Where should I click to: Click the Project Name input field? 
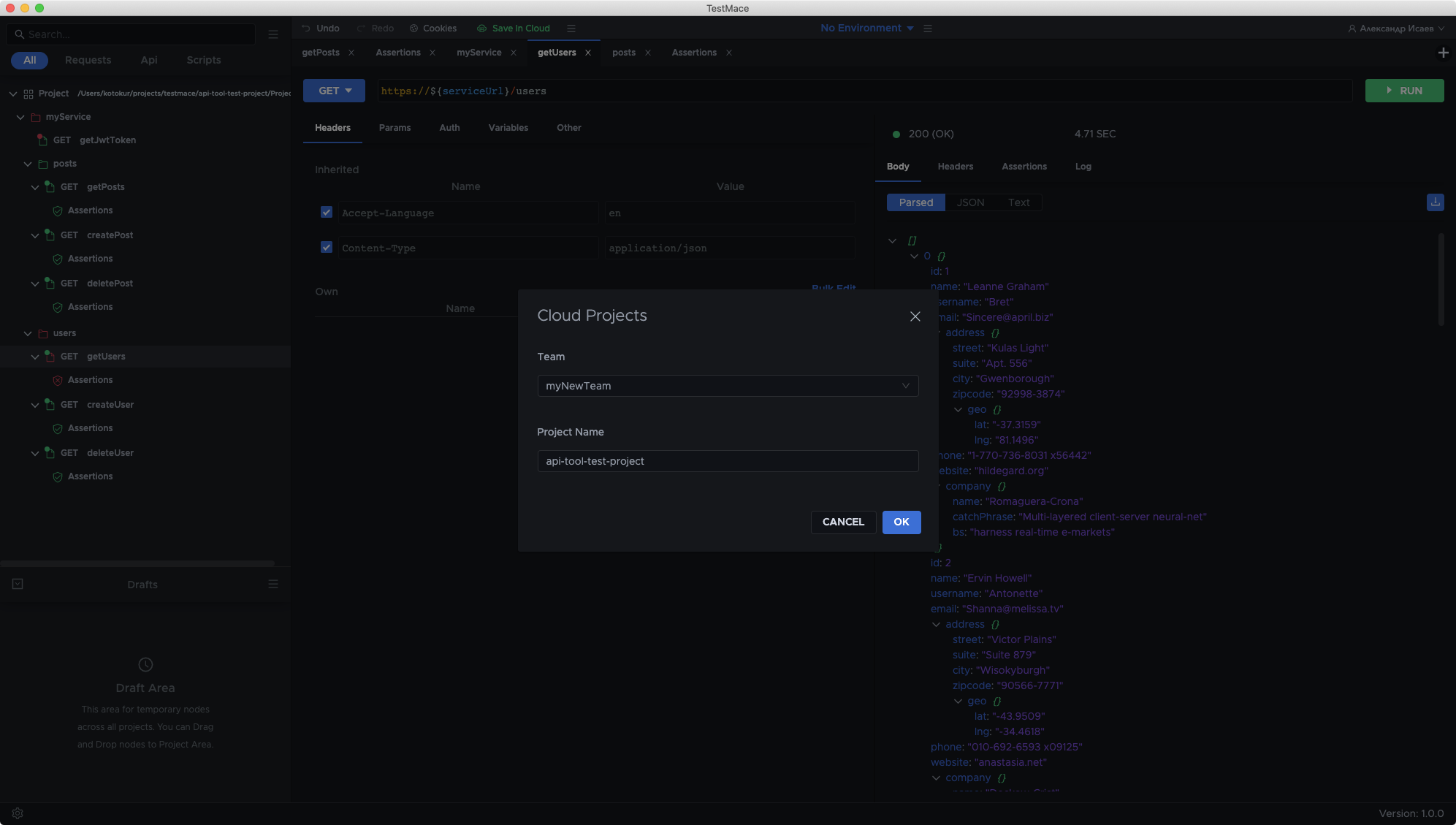click(x=728, y=461)
